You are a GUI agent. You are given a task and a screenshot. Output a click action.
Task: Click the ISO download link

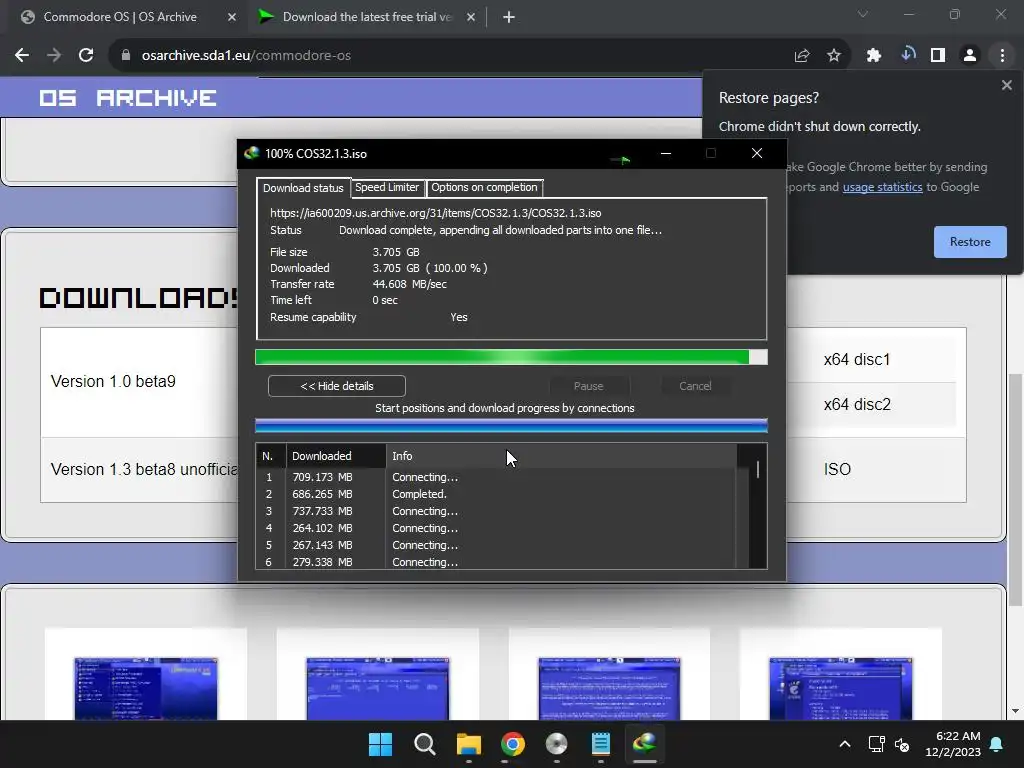837,470
